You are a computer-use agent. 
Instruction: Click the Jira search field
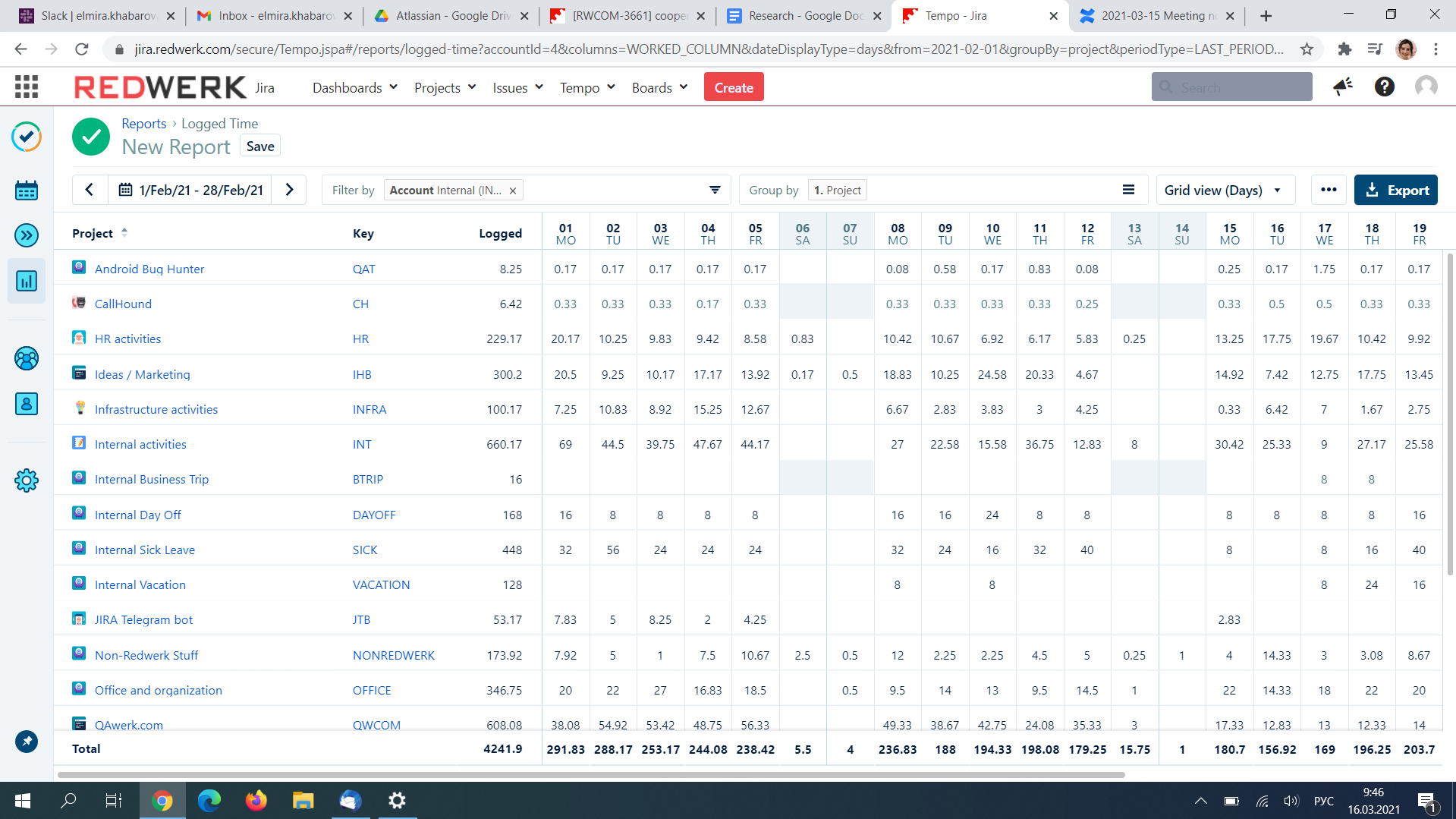(1232, 87)
